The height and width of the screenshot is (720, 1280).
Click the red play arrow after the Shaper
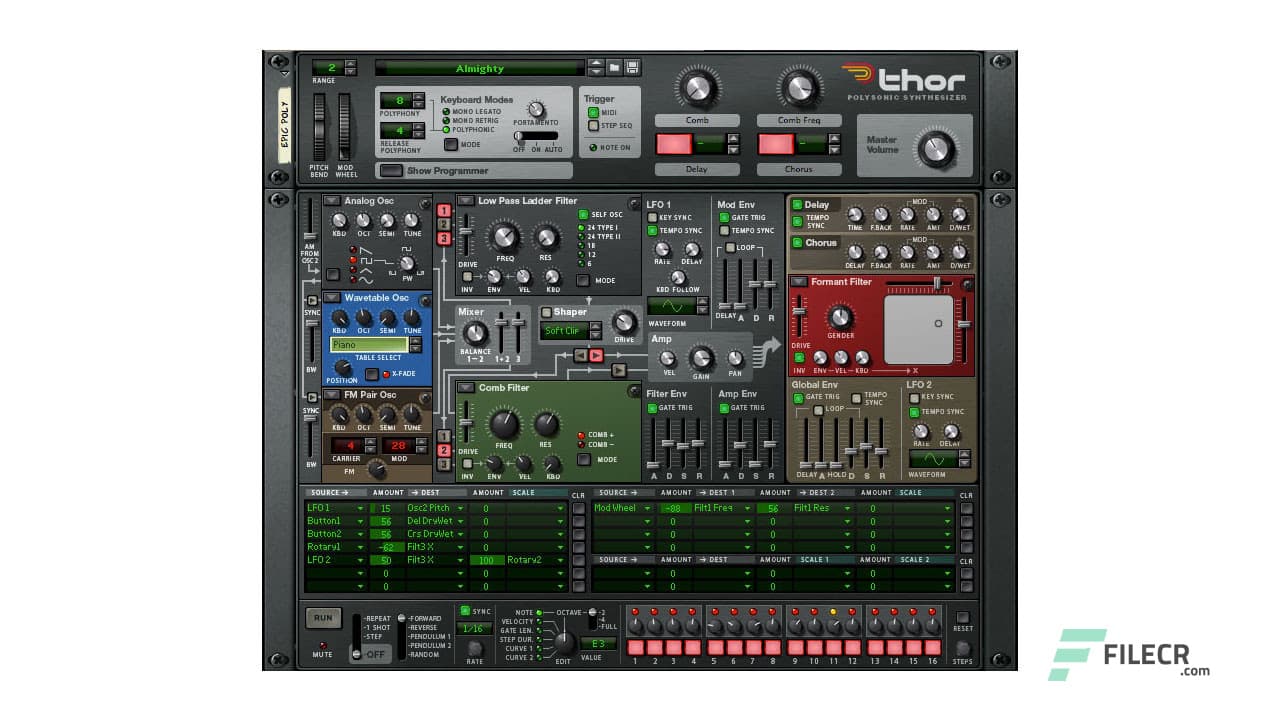coord(596,355)
